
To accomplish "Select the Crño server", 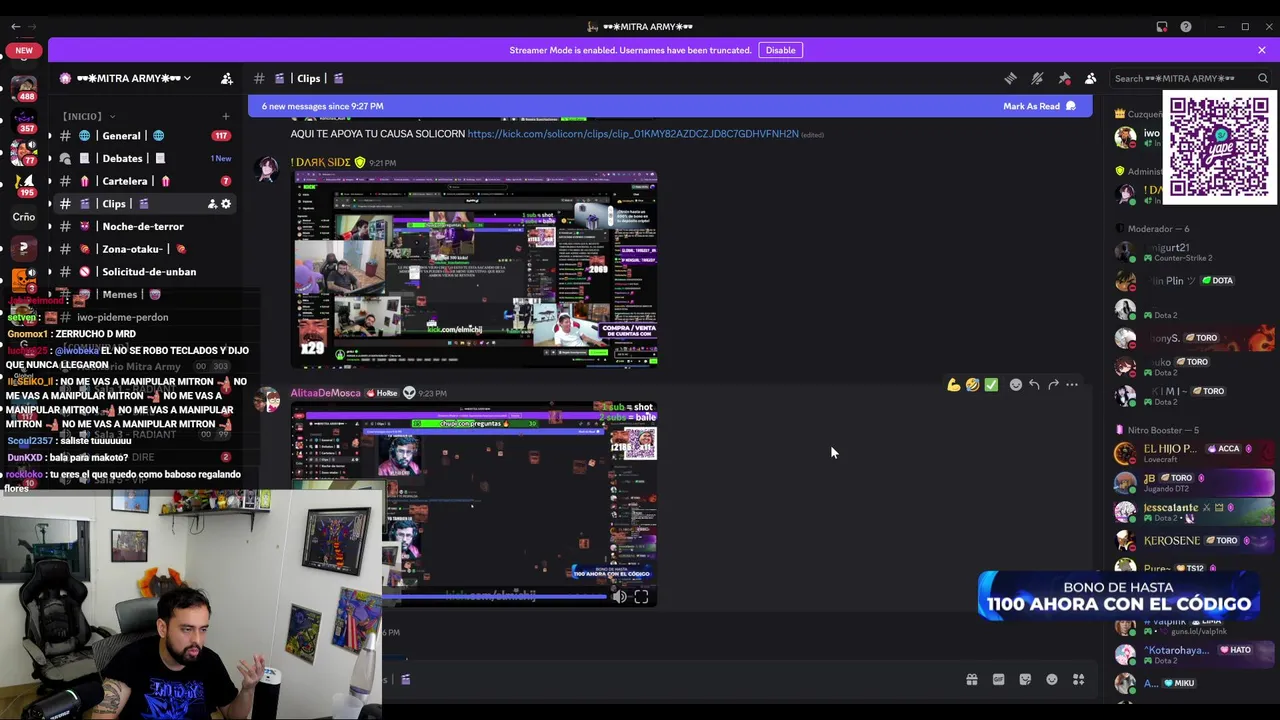I will point(24,217).
